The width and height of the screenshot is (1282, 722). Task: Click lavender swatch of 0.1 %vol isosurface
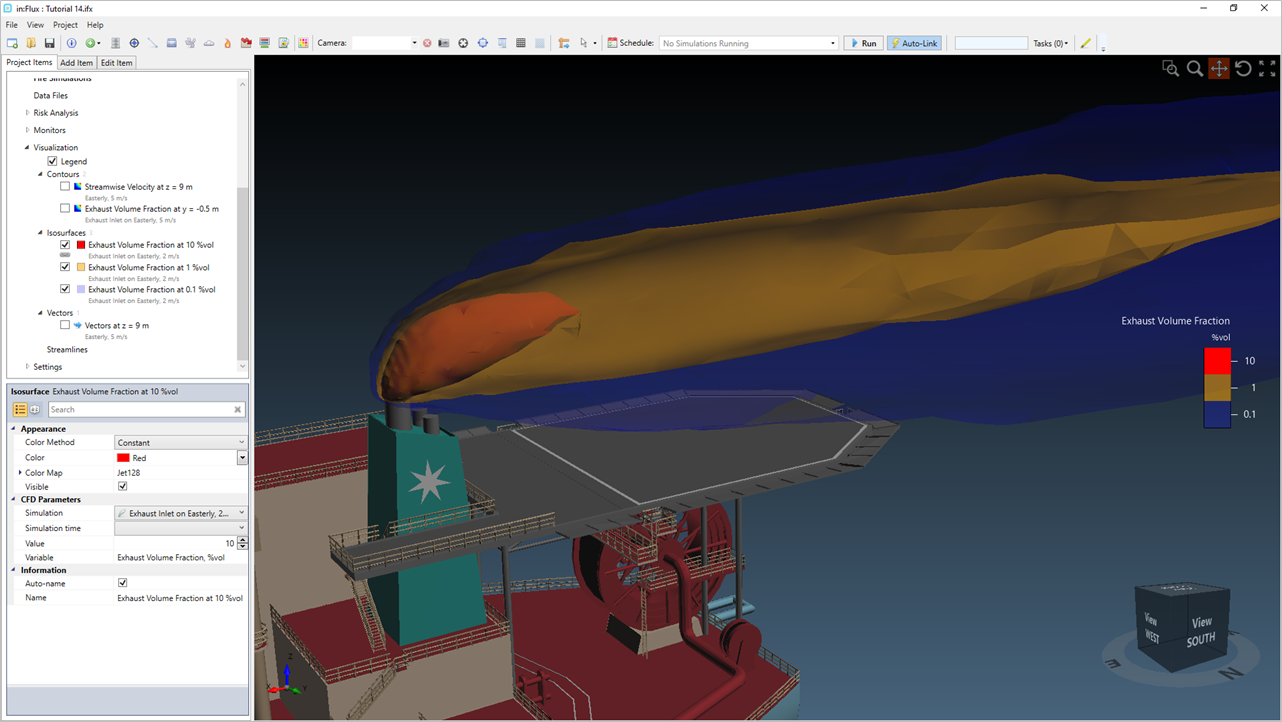click(81, 289)
